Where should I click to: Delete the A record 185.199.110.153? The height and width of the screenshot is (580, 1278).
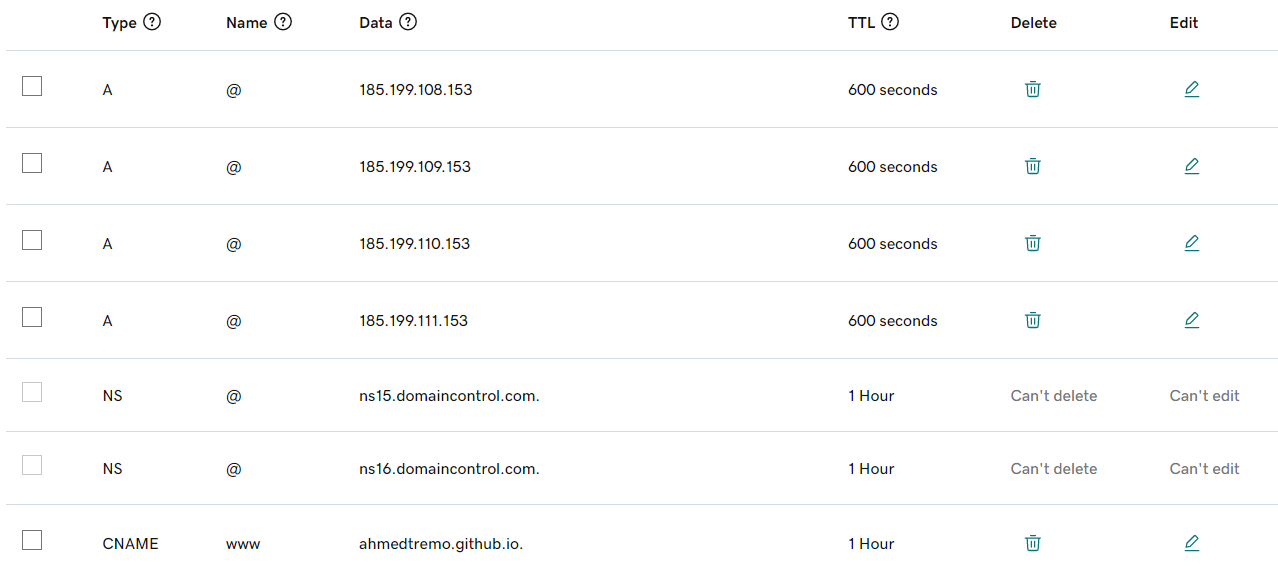point(1032,243)
